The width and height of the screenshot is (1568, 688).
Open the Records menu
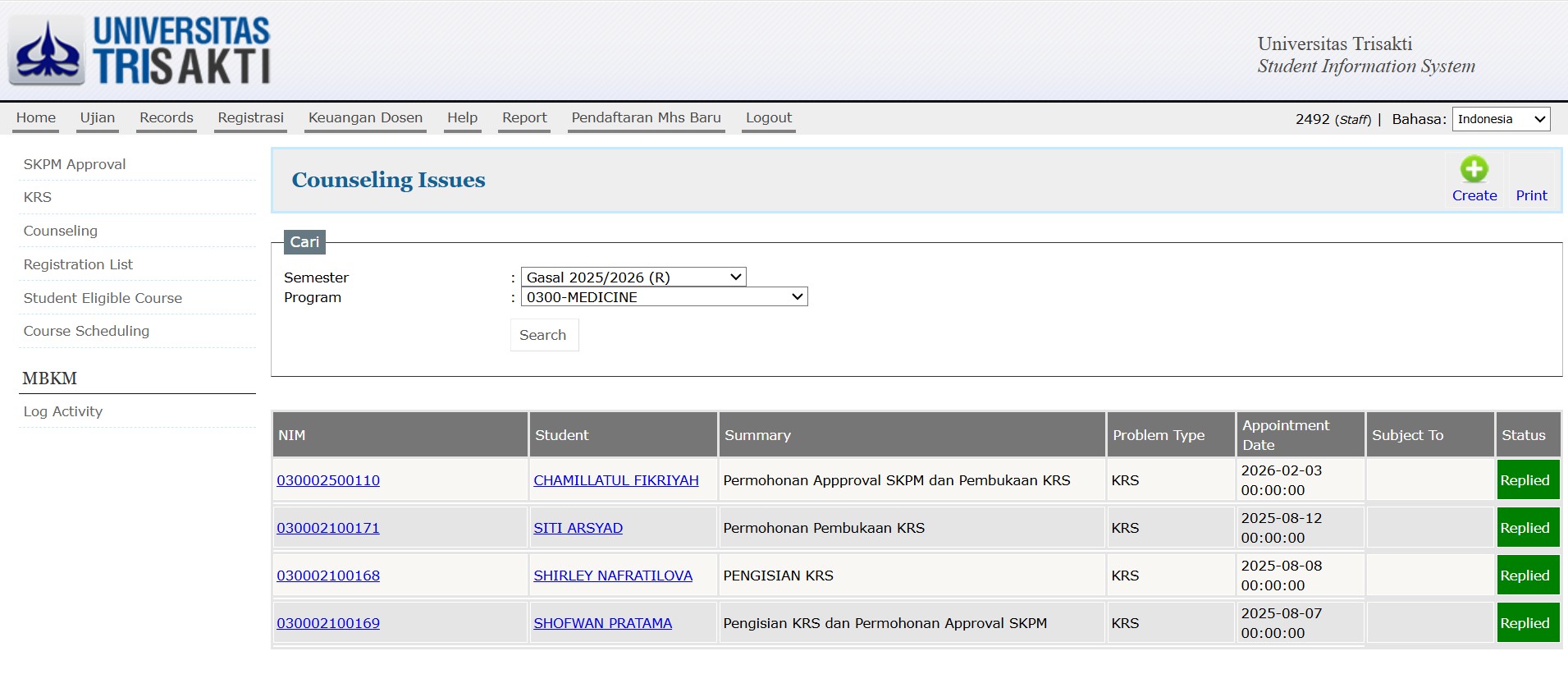pyautogui.click(x=167, y=117)
